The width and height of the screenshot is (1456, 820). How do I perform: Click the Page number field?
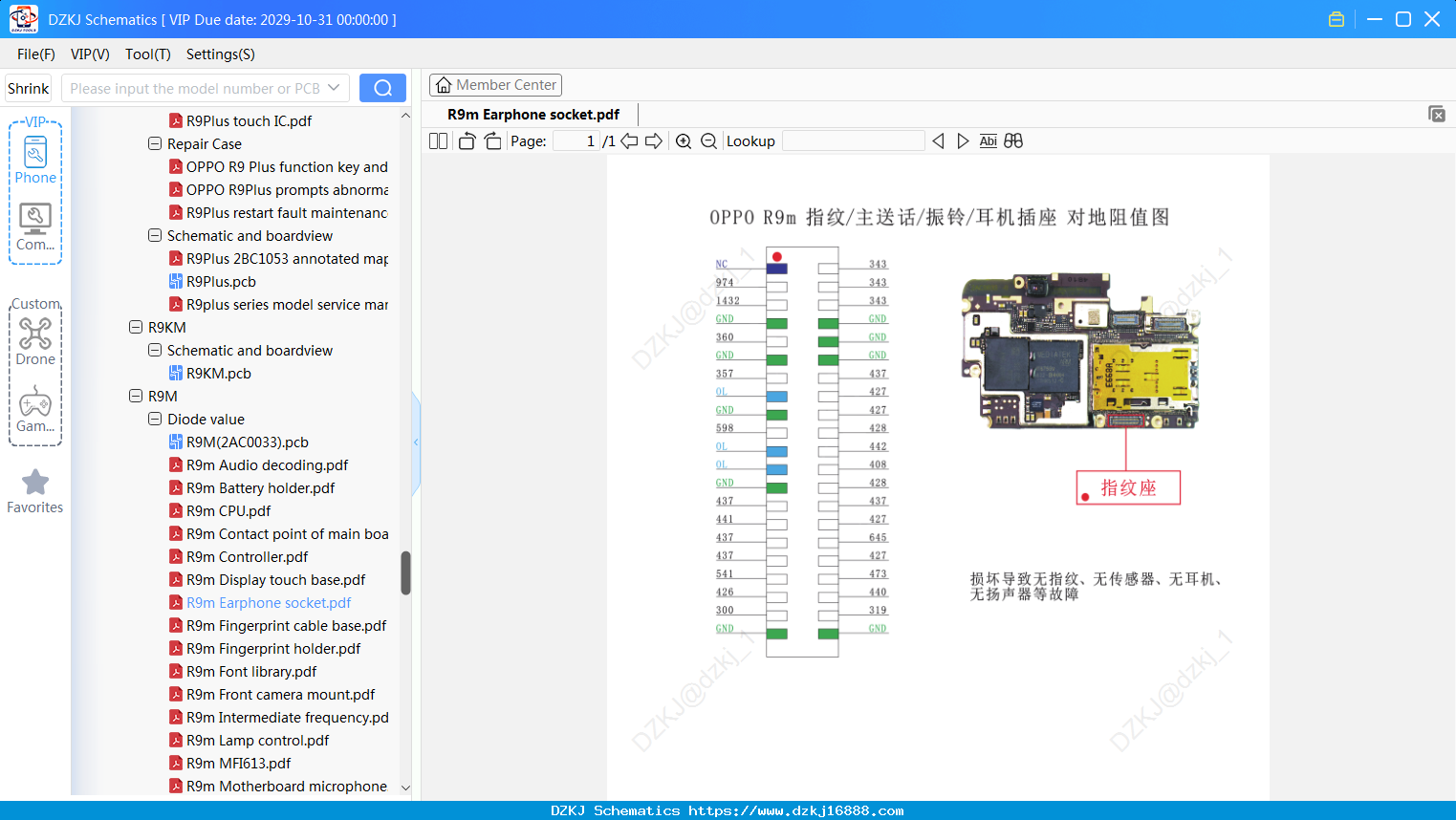[x=576, y=141]
